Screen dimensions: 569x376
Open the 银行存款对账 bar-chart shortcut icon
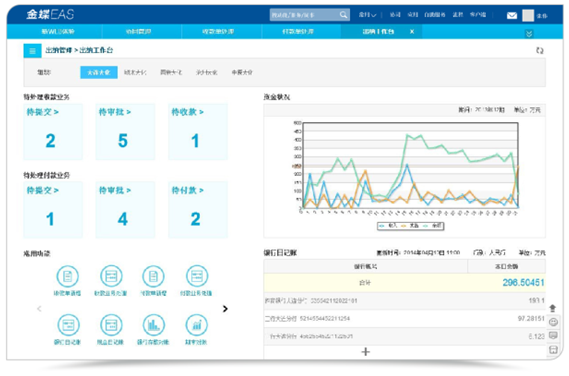153,325
